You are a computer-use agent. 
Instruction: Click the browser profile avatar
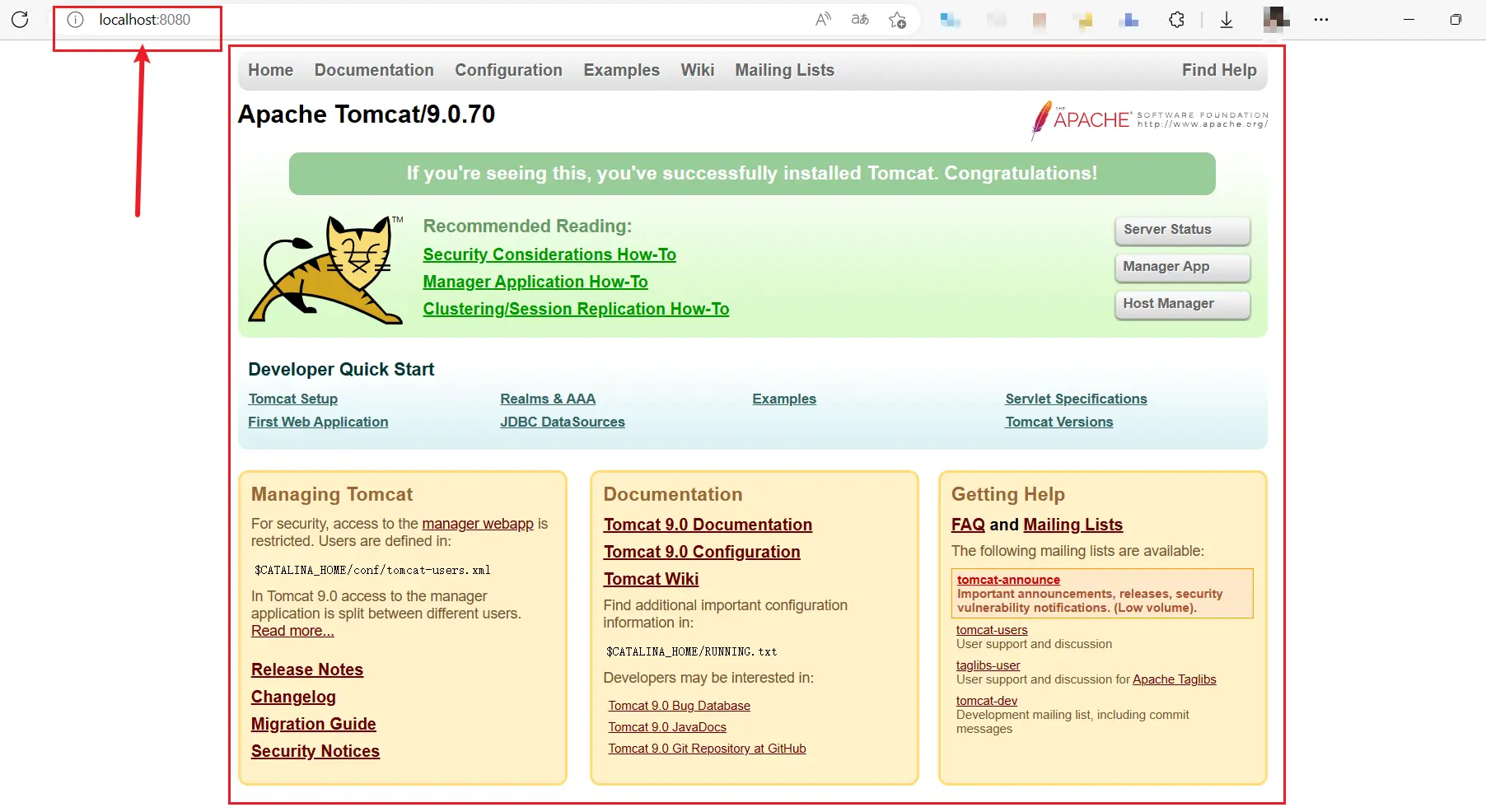[1276, 20]
